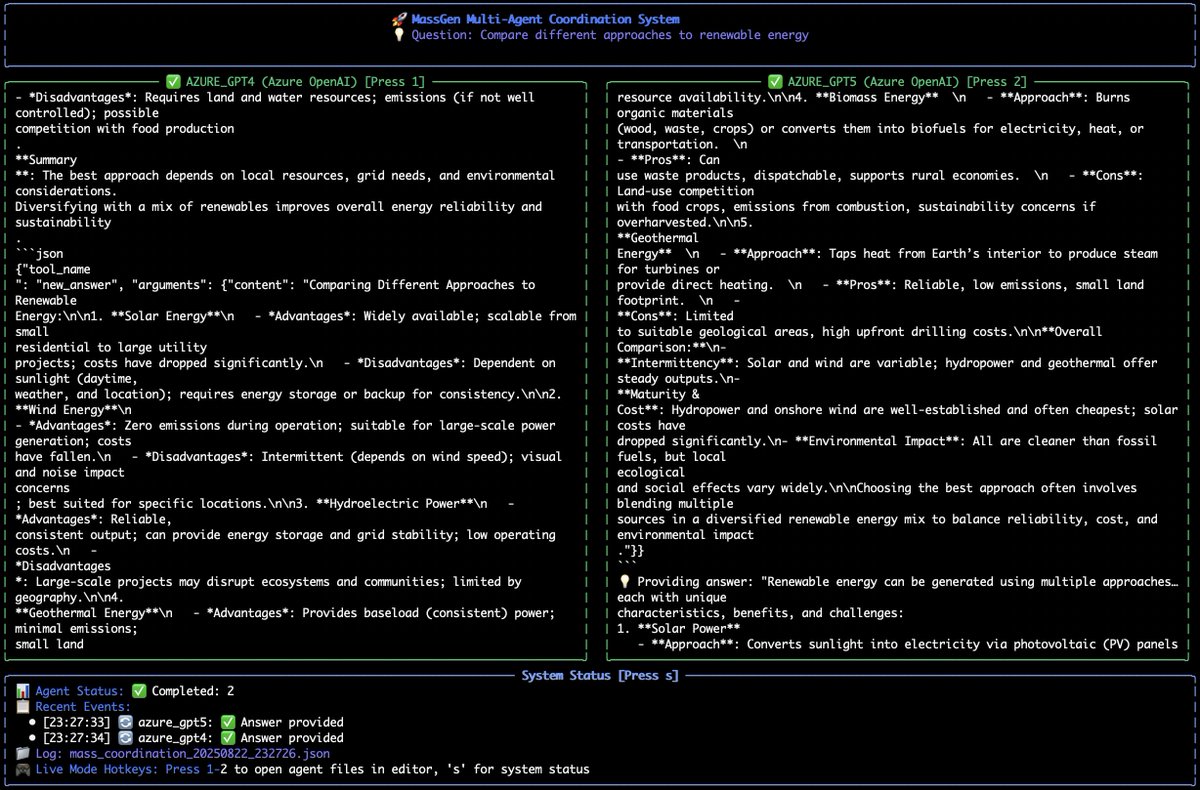
Task: Click the **Intermittency** line in GPT5 panel
Action: 887,363
